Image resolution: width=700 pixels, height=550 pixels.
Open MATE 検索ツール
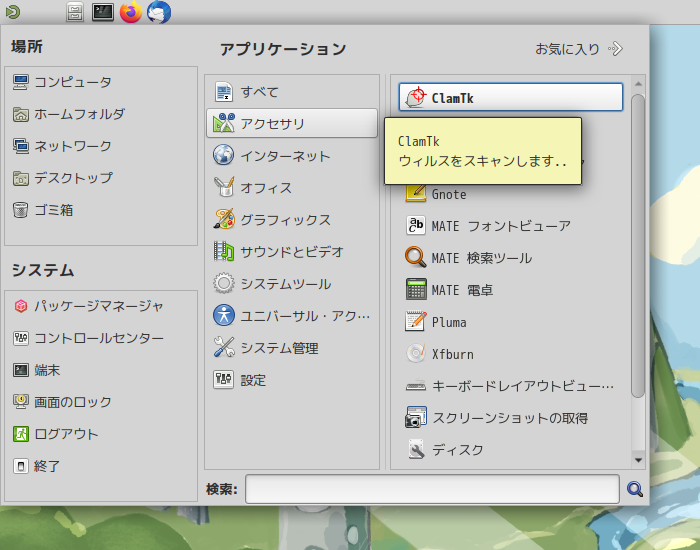[x=510, y=258]
